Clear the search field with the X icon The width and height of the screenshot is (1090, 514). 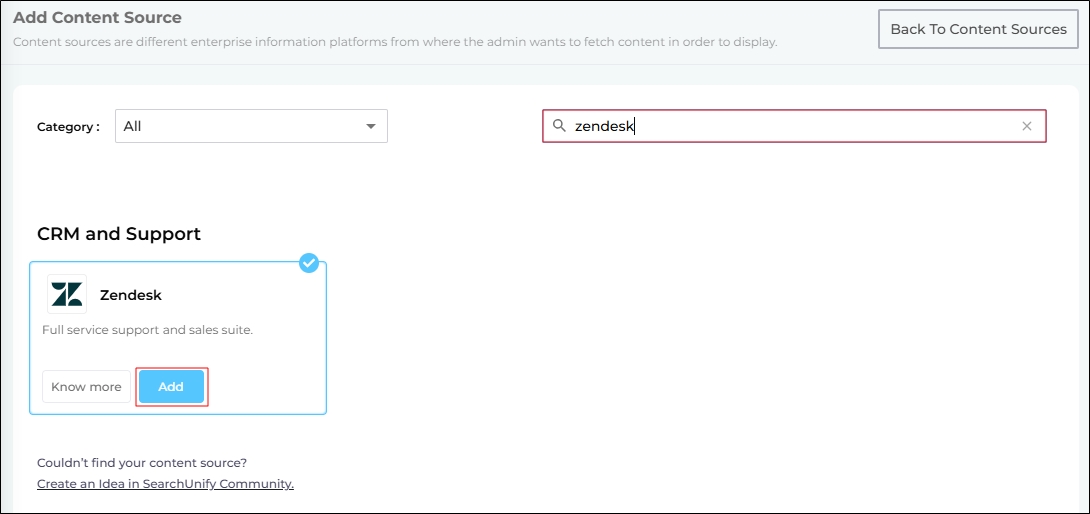coord(1026,126)
